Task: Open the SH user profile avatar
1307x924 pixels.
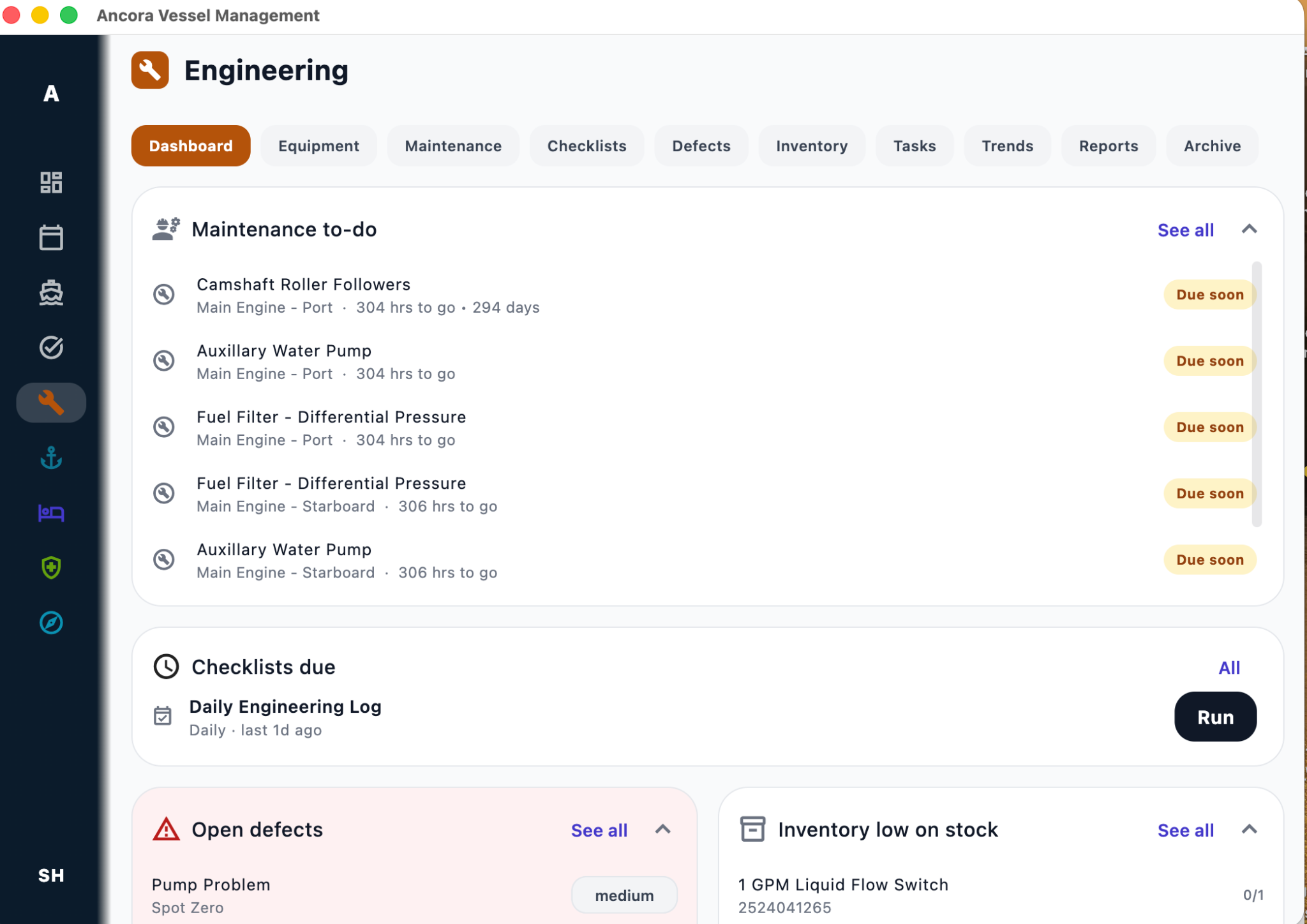Action: pos(51,876)
